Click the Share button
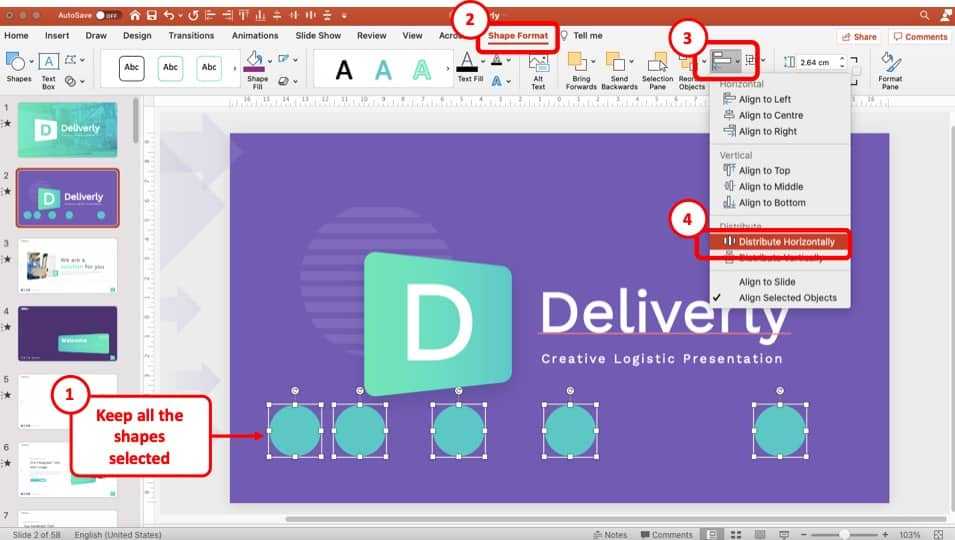955x540 pixels. click(859, 37)
